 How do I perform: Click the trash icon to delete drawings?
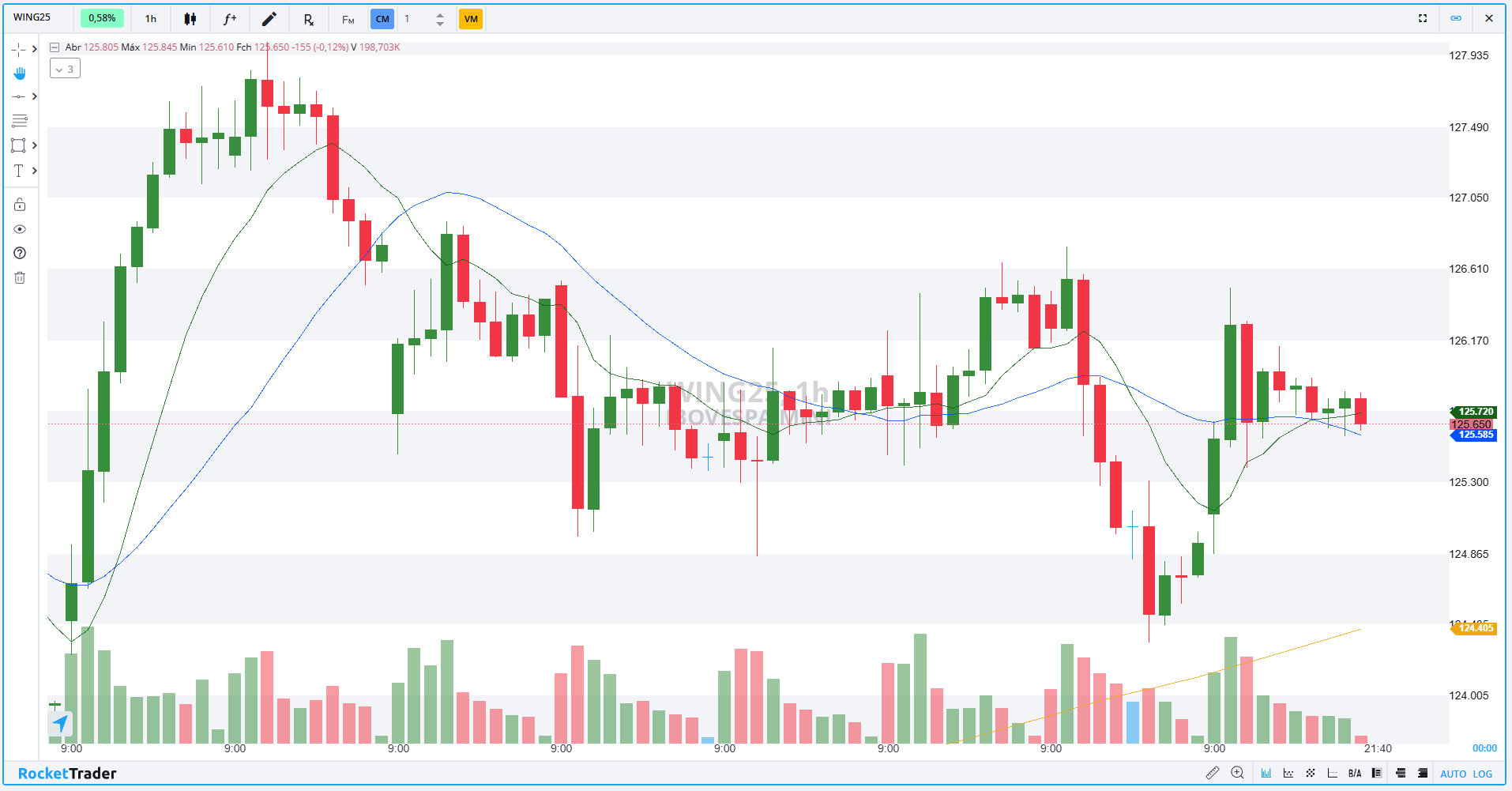coord(20,277)
